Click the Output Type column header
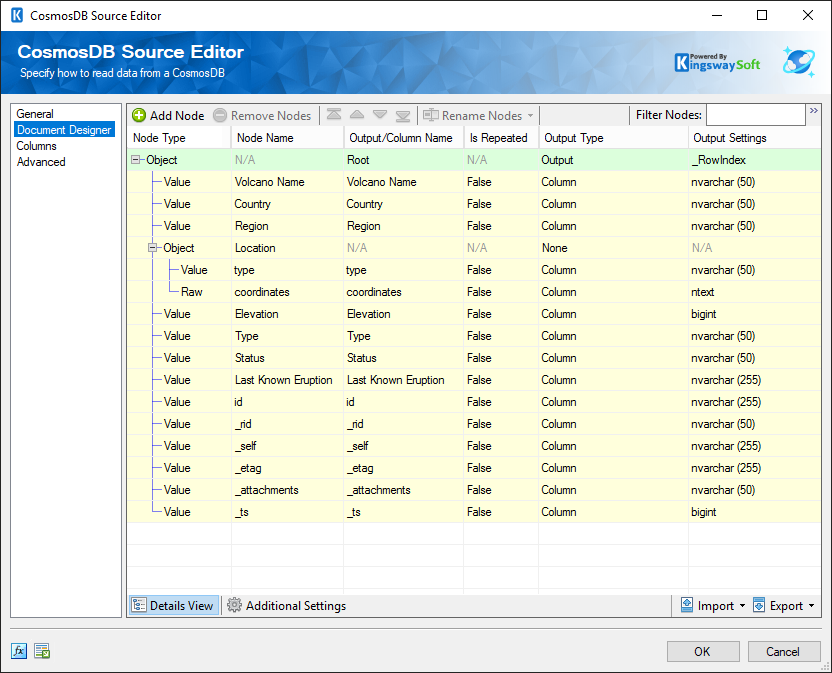The image size is (832, 673). click(613, 137)
